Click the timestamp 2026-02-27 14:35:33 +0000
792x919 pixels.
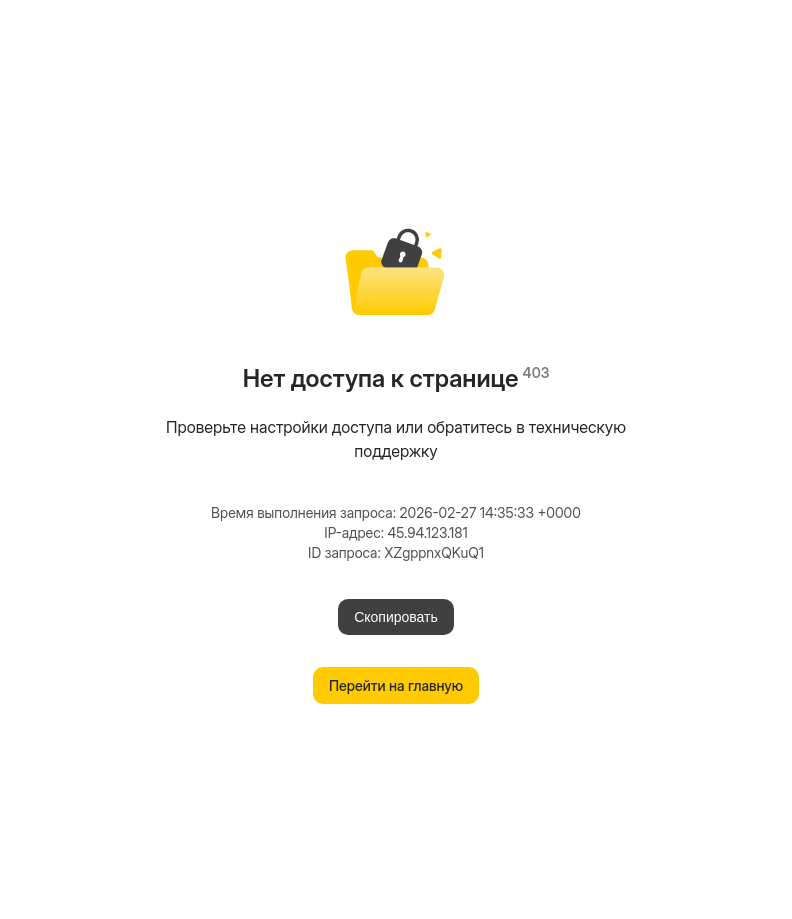490,513
